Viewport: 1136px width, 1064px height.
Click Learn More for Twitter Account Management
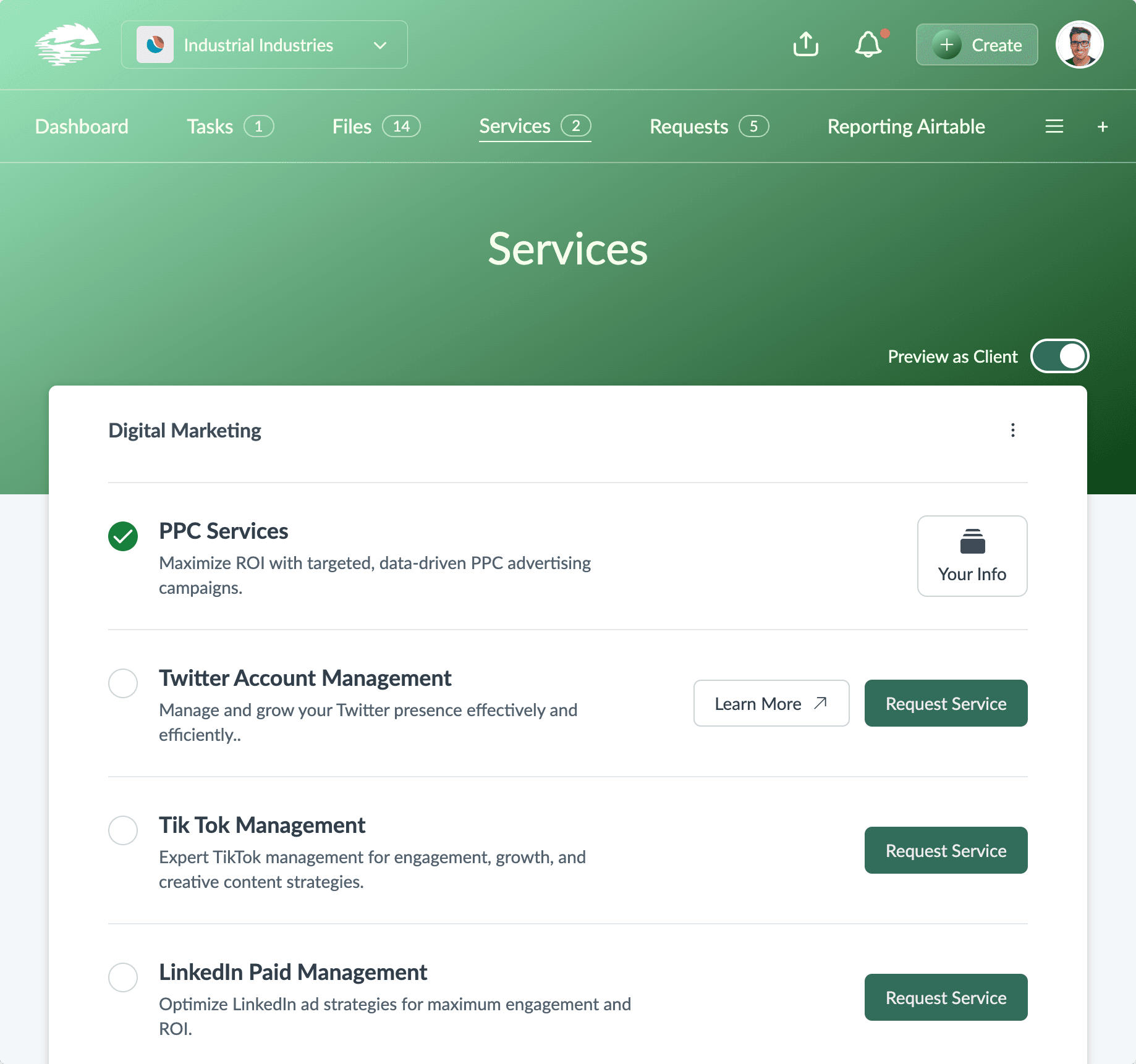(x=771, y=703)
